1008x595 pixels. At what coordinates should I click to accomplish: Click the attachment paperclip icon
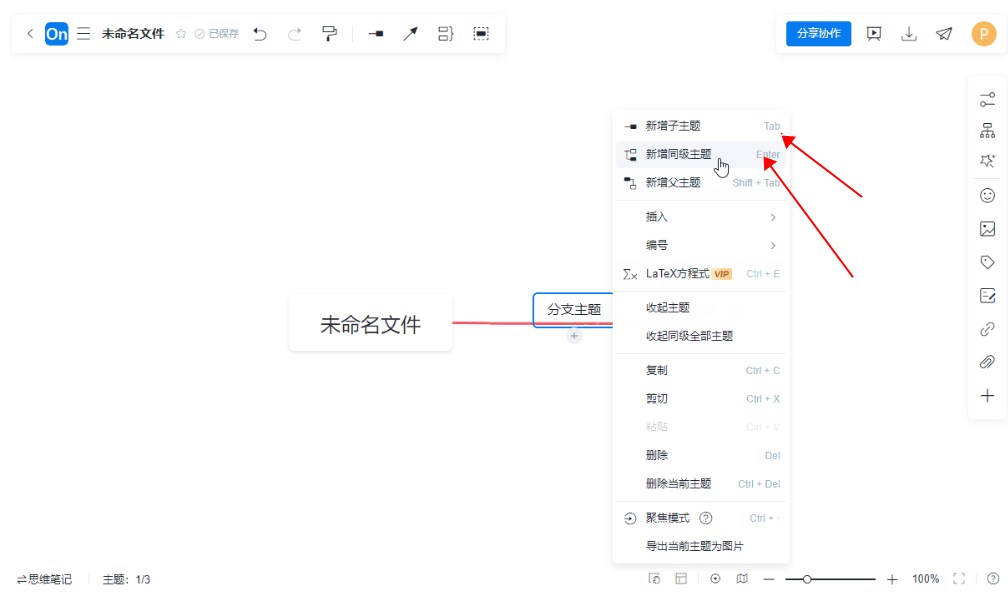987,362
